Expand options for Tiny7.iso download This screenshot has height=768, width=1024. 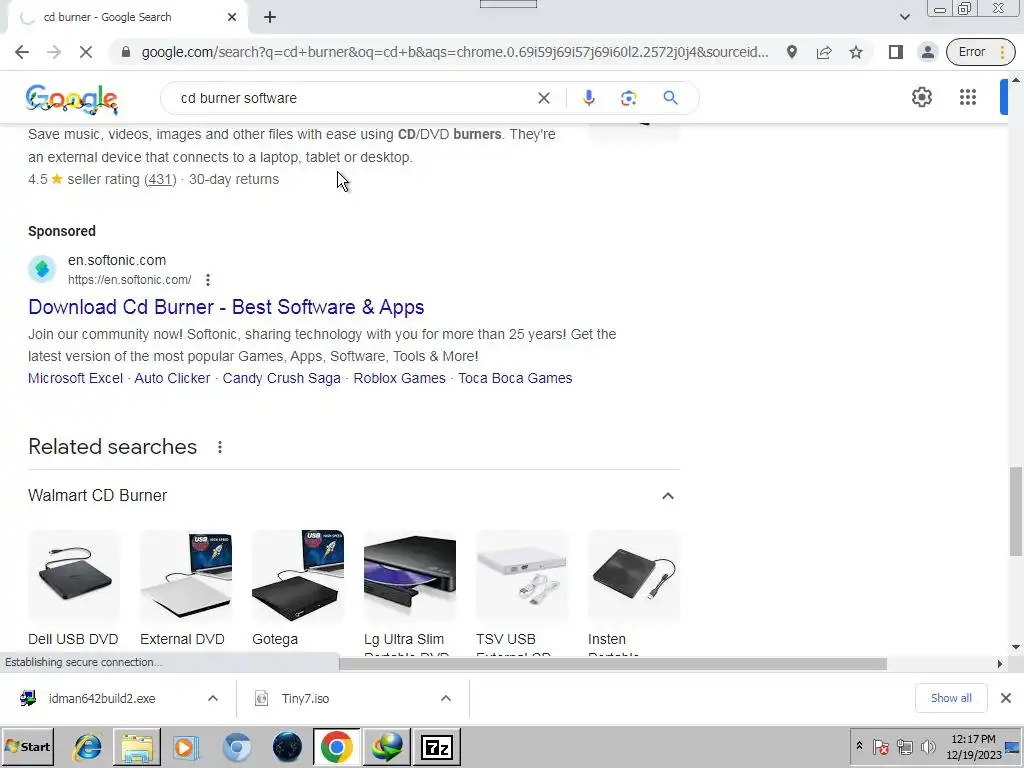click(446, 699)
